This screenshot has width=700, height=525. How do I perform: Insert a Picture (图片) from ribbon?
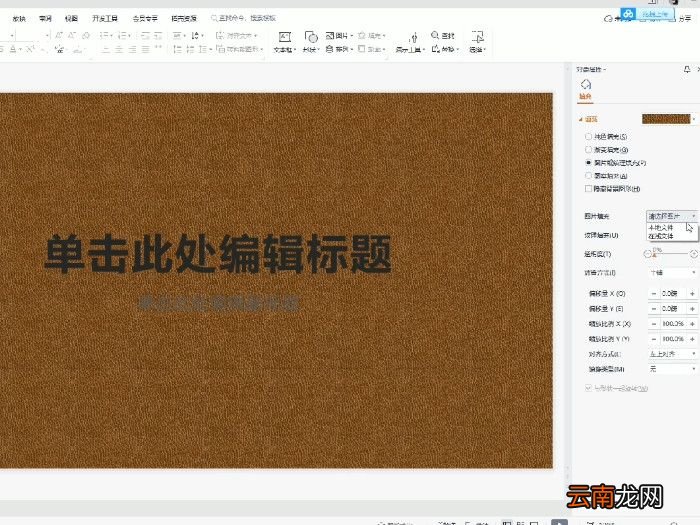coord(339,36)
